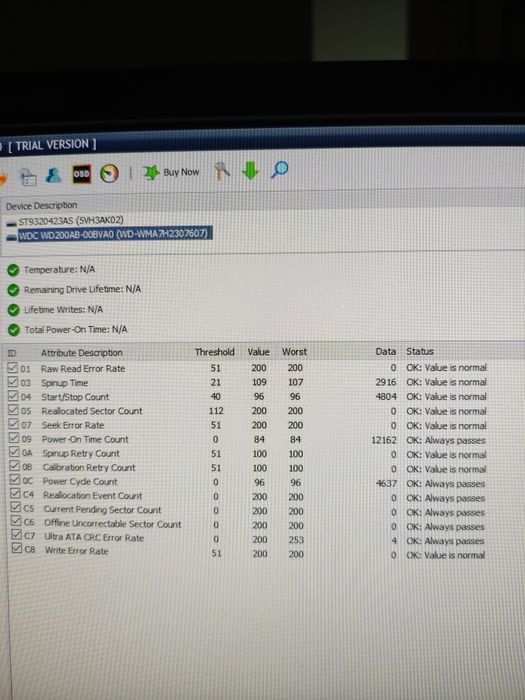Open the report document toolbar icon
This screenshot has height=700, width=525.
click(28, 177)
